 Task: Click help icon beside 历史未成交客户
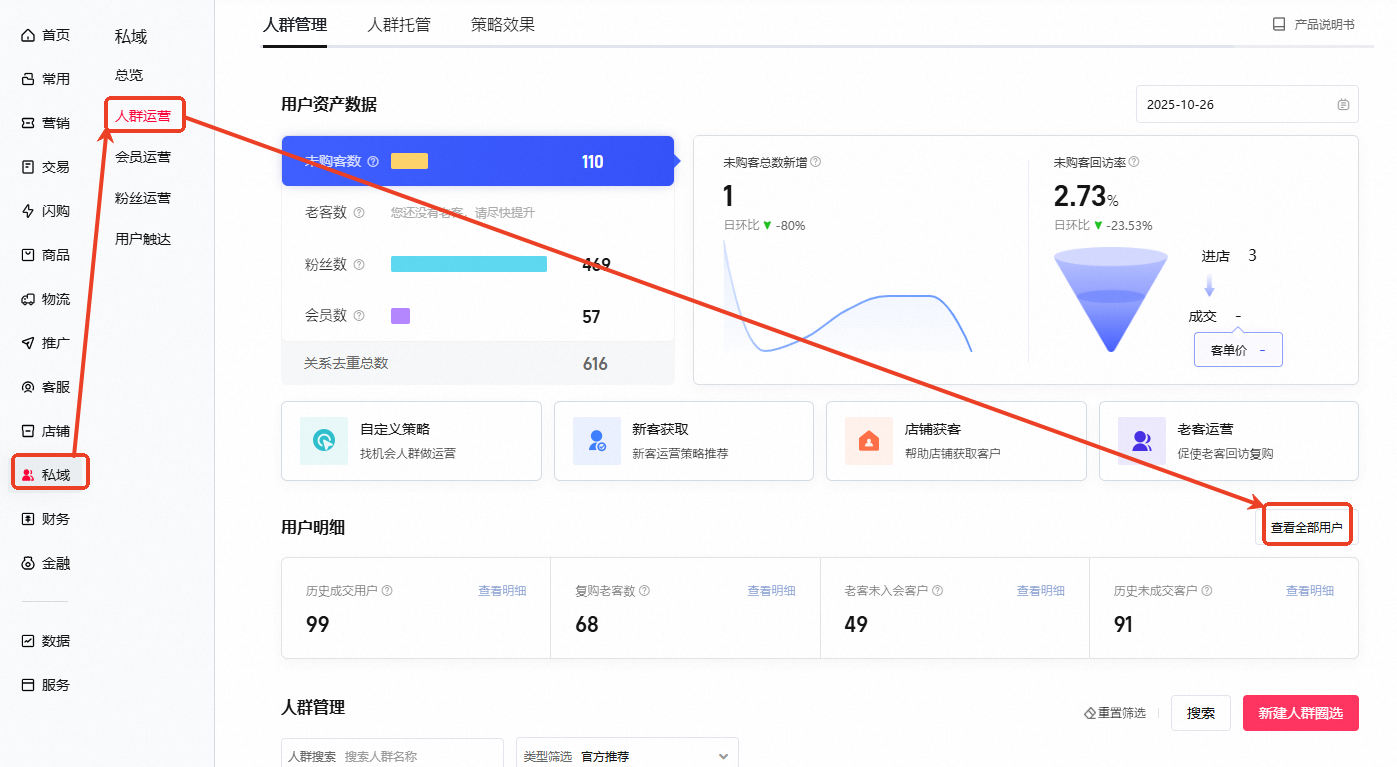[1207, 591]
